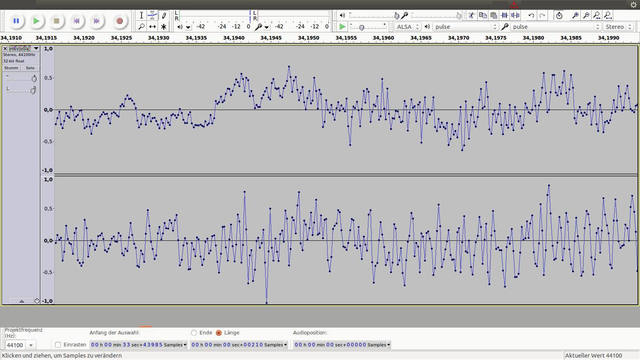Select the Länge radio button
Image resolution: width=640 pixels, height=360 pixels.
[x=219, y=333]
